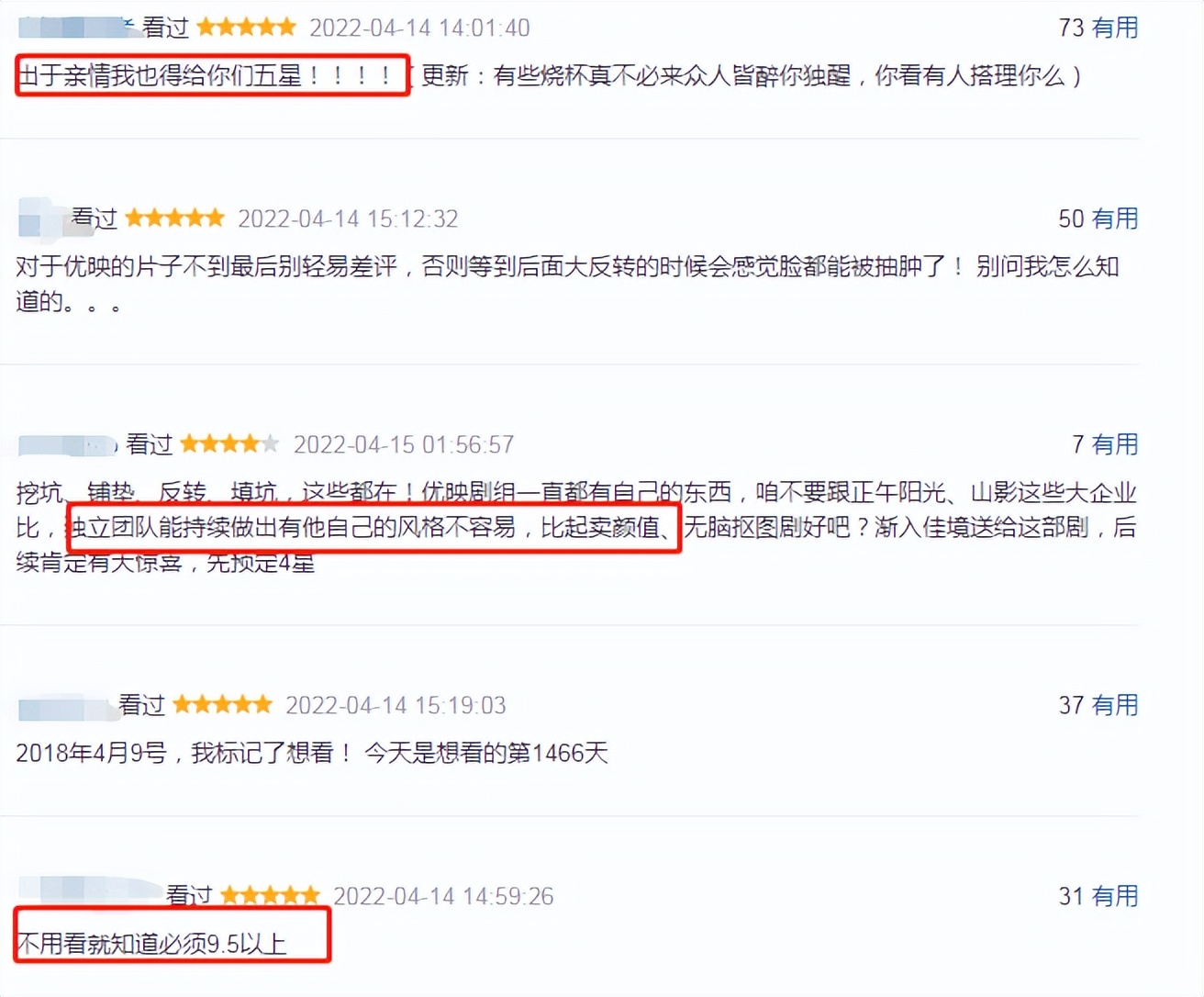Click the 73 有用 helpful link
Viewport: 1204px width, 997px height.
1098,28
